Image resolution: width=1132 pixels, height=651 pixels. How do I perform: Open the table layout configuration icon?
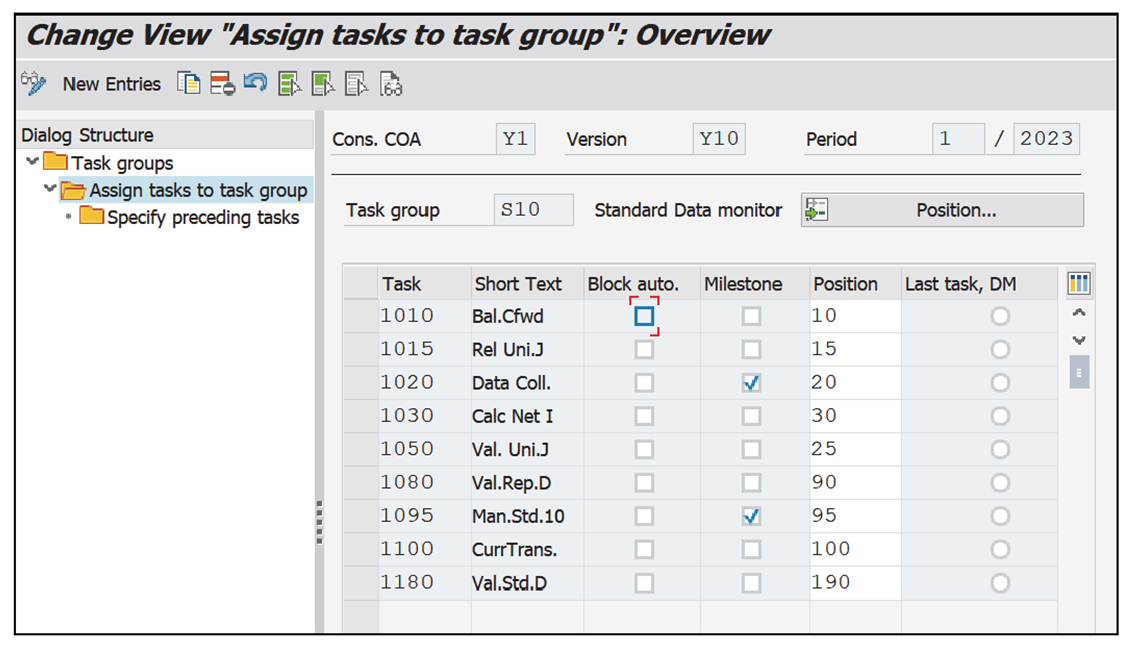(x=1078, y=283)
